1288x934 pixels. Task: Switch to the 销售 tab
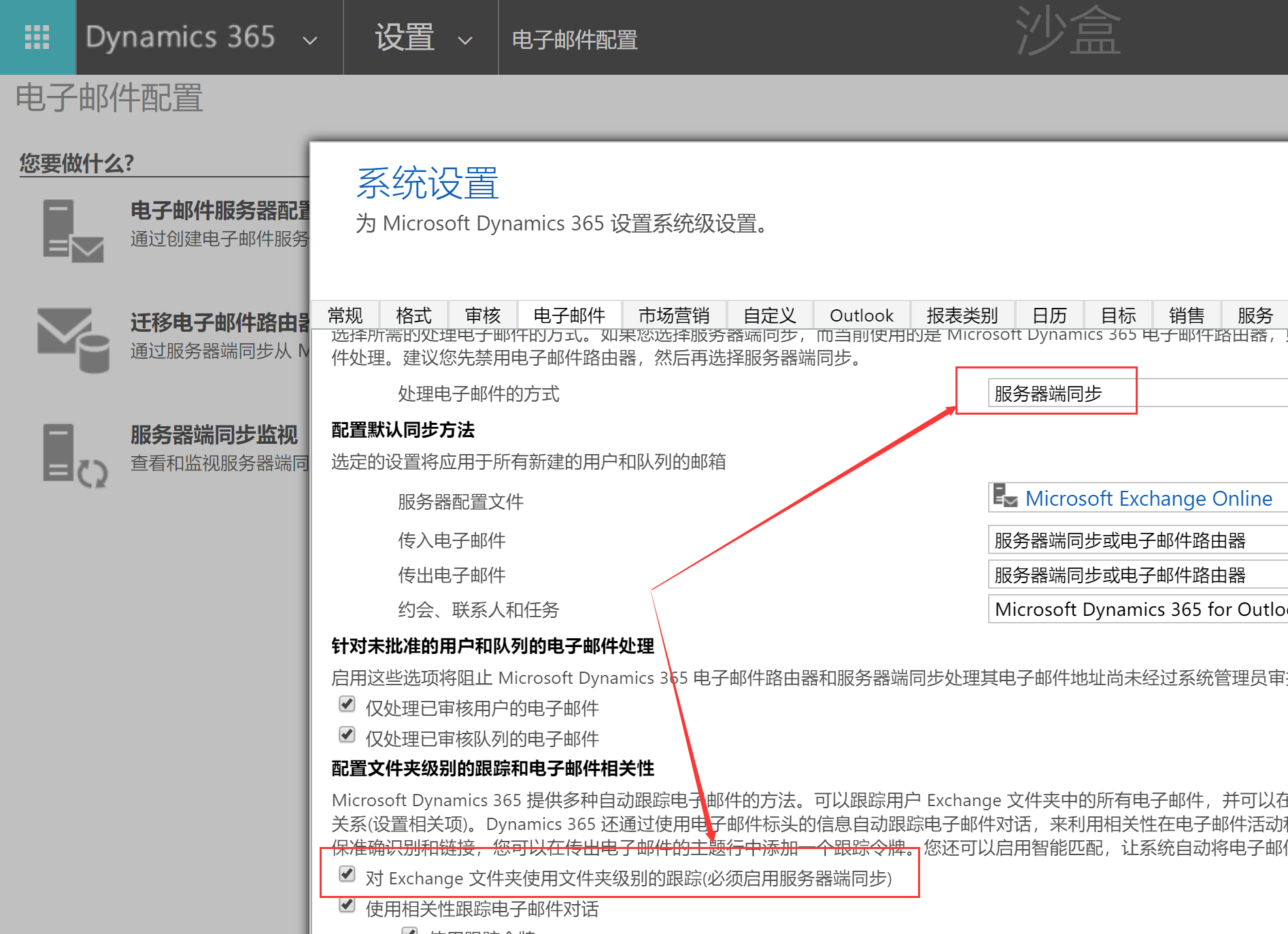click(1187, 315)
